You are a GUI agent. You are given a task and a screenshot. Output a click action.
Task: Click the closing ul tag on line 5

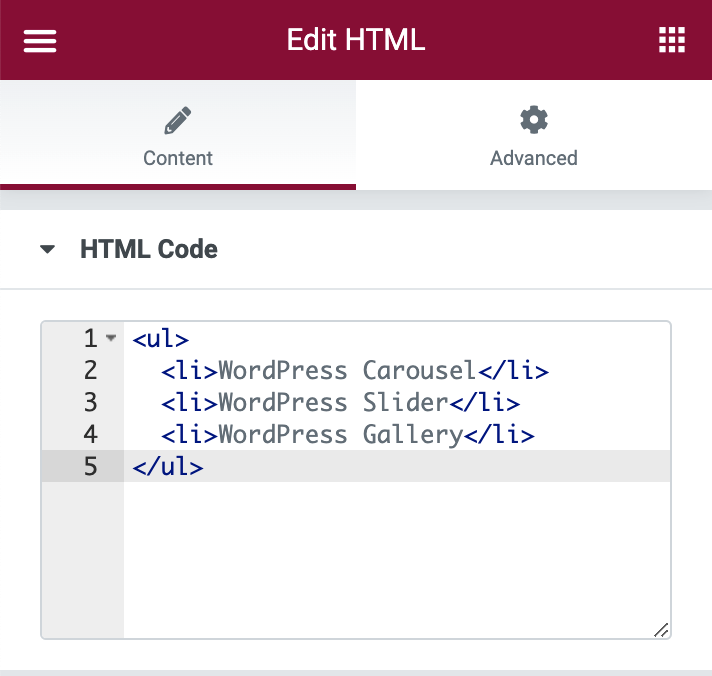click(167, 466)
